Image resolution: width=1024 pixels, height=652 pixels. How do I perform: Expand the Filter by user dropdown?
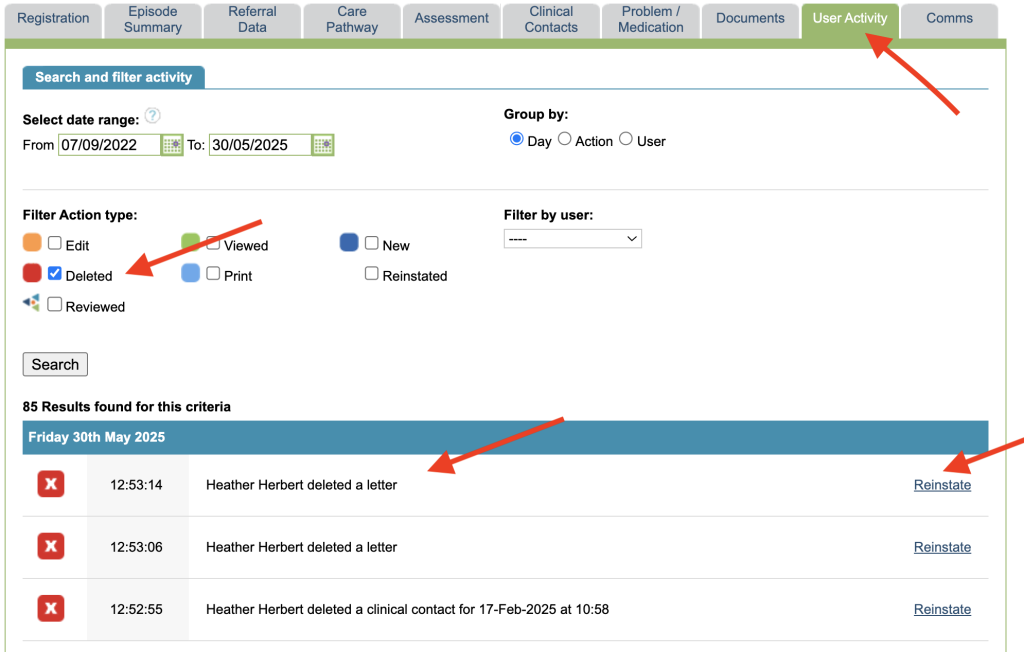[x=572, y=239]
